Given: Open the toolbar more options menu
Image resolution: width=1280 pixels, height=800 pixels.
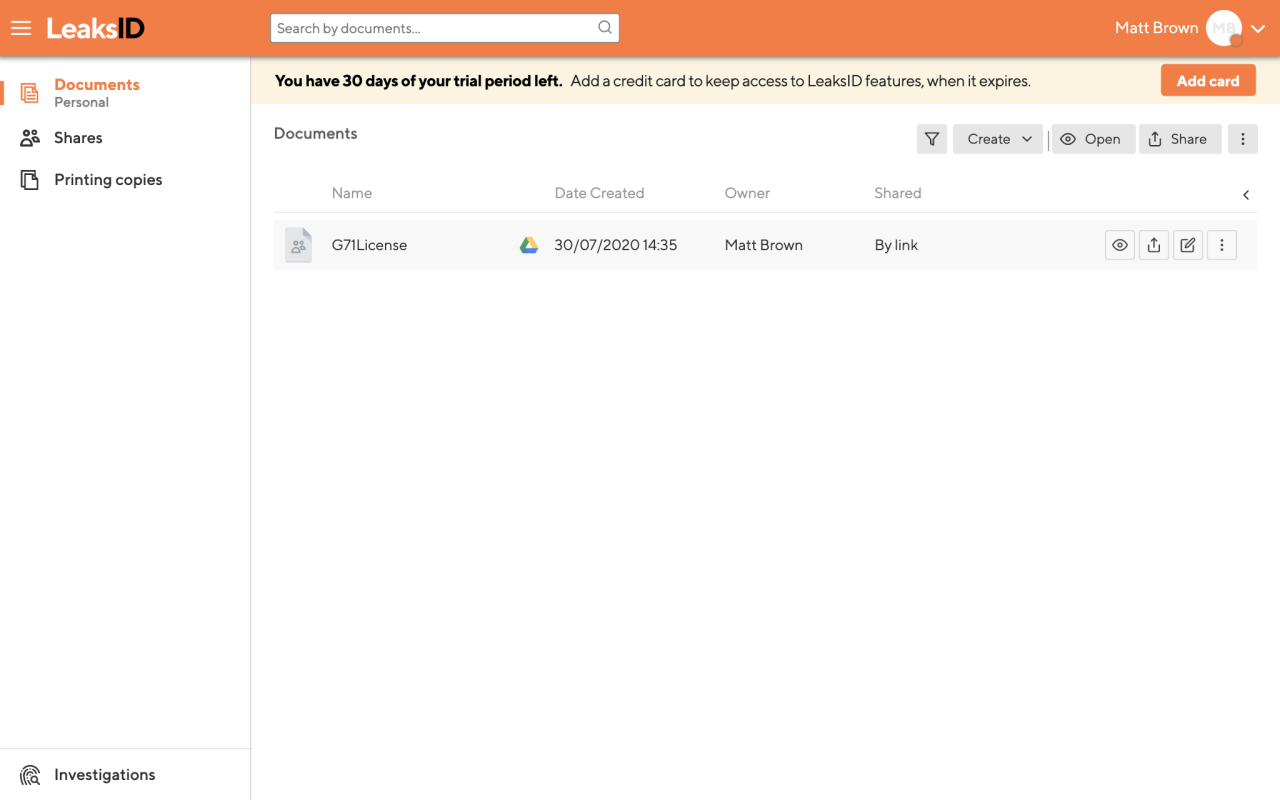Looking at the screenshot, I should click(1243, 139).
